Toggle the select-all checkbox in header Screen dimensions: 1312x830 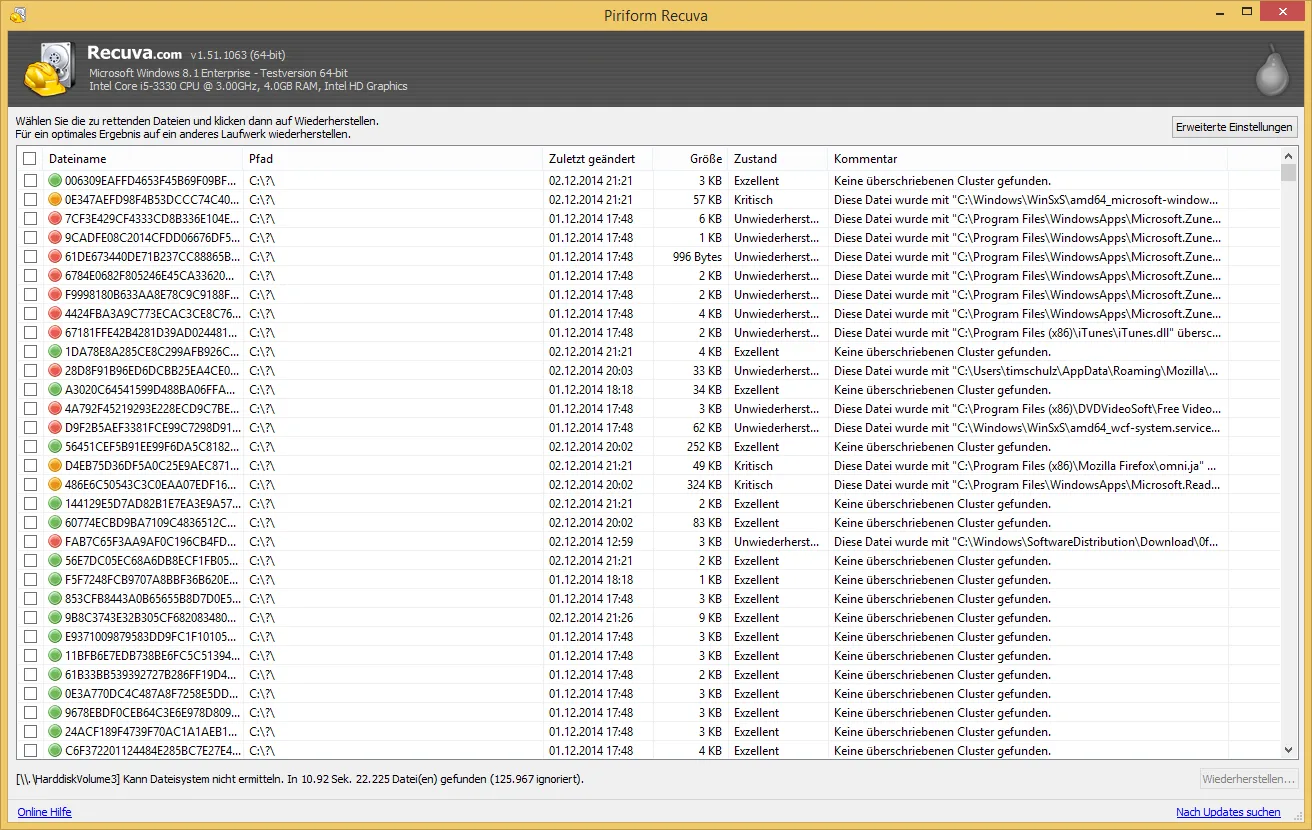point(30,159)
